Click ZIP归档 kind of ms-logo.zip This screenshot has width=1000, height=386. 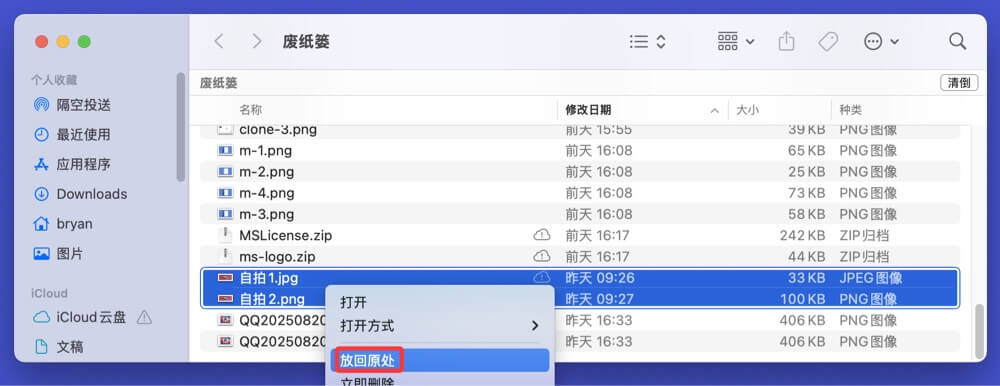pos(864,257)
